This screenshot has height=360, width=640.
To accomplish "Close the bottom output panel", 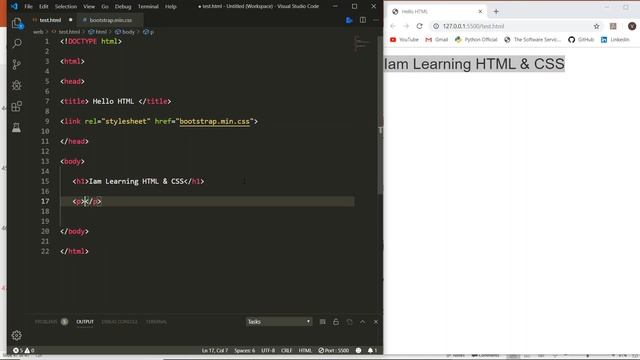I will 376,322.
